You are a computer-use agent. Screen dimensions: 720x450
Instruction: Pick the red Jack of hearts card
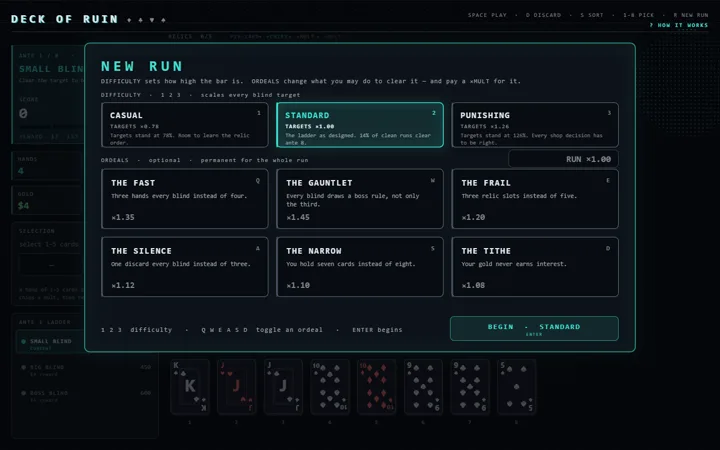pyautogui.click(x=236, y=387)
